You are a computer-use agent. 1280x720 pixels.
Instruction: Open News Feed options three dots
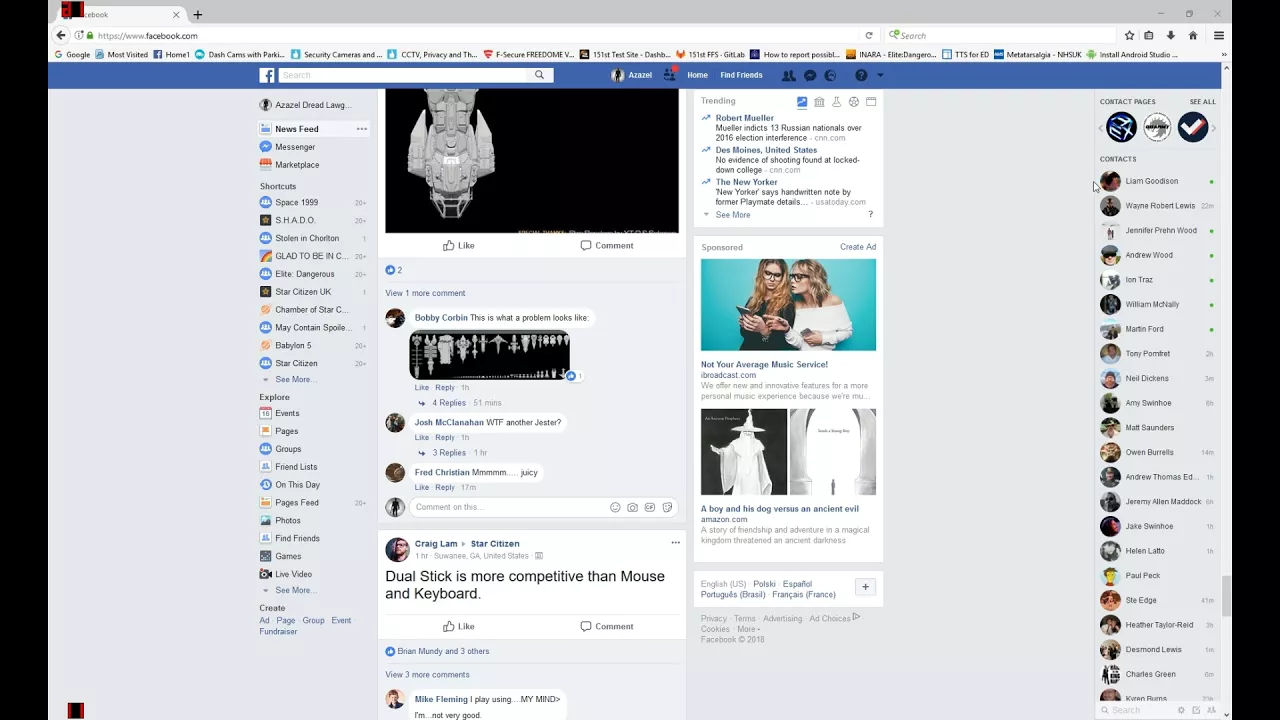click(362, 129)
